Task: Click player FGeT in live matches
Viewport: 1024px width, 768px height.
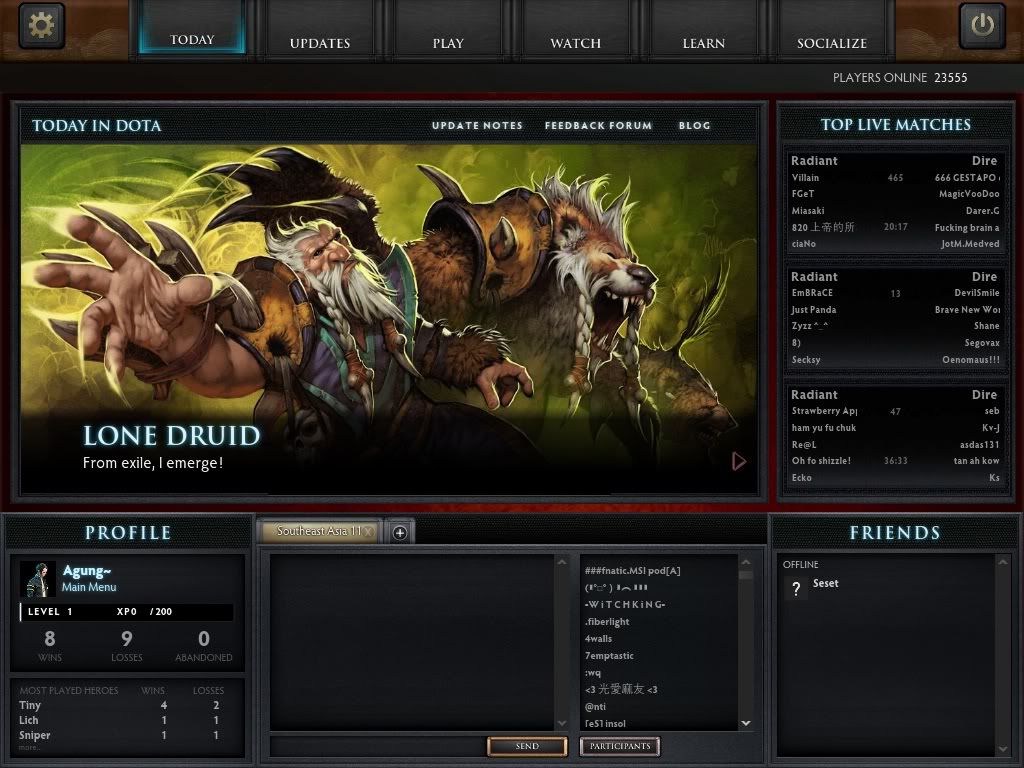Action: pos(803,194)
